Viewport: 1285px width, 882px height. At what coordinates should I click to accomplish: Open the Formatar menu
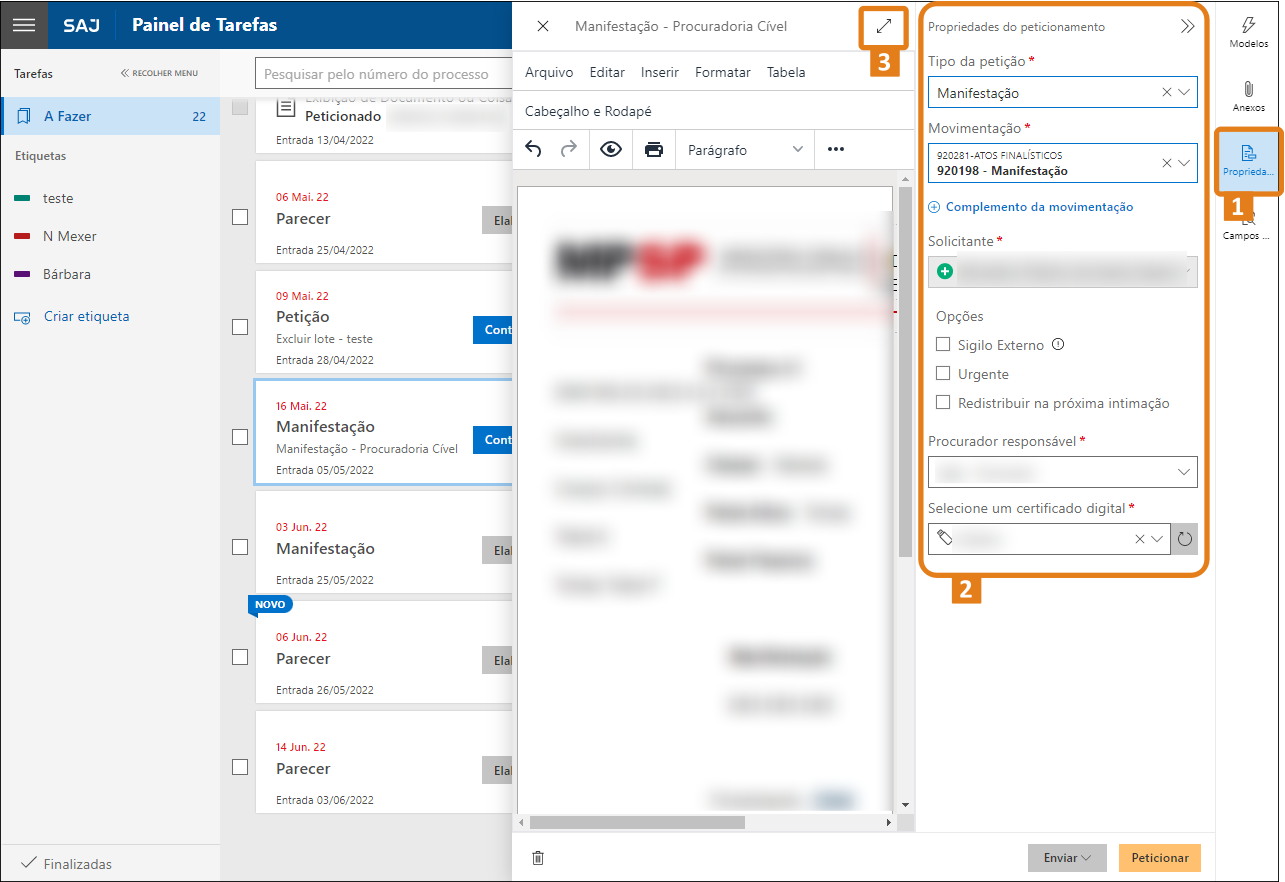(x=722, y=72)
